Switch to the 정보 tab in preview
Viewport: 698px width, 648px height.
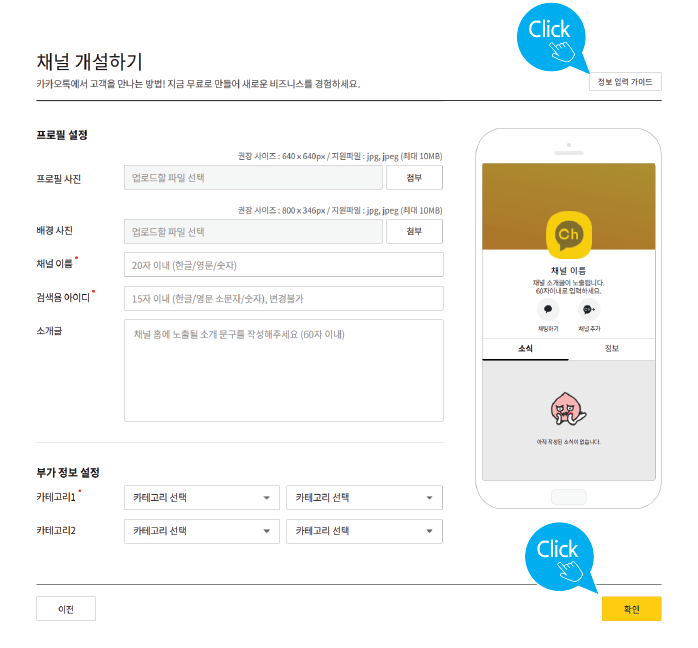pos(612,348)
